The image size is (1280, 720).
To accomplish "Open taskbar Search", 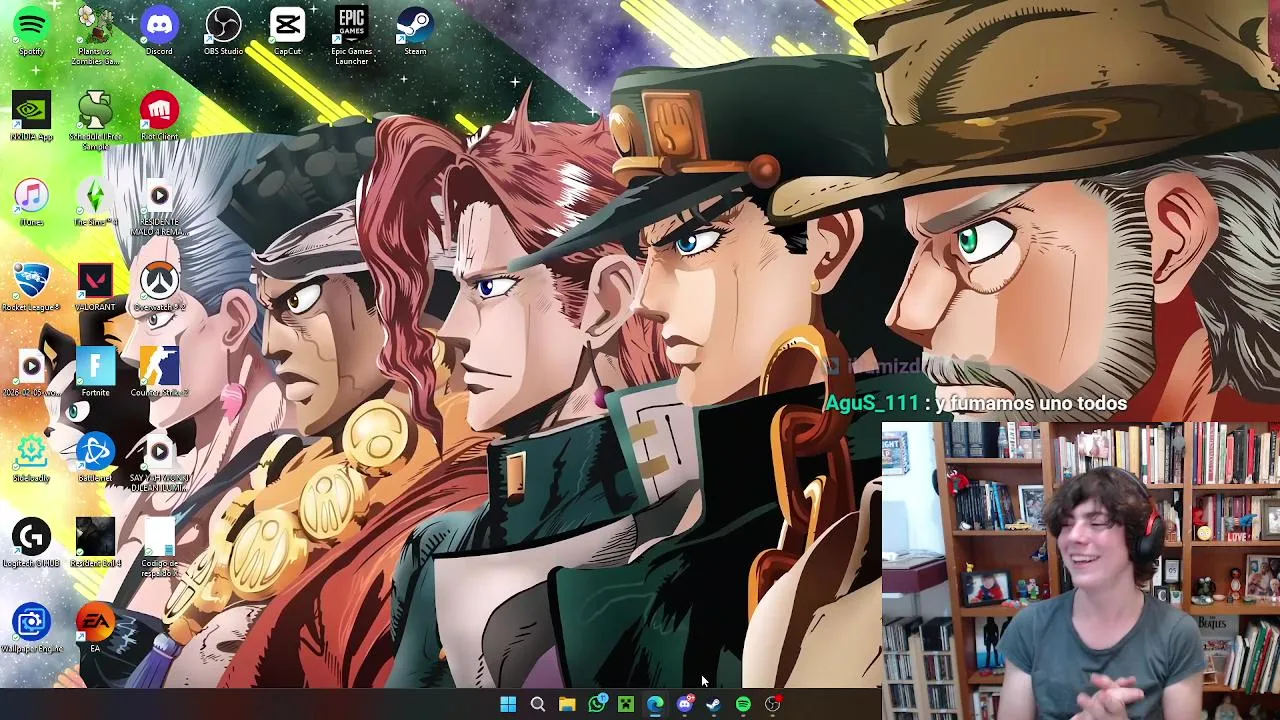I will pos(537,705).
